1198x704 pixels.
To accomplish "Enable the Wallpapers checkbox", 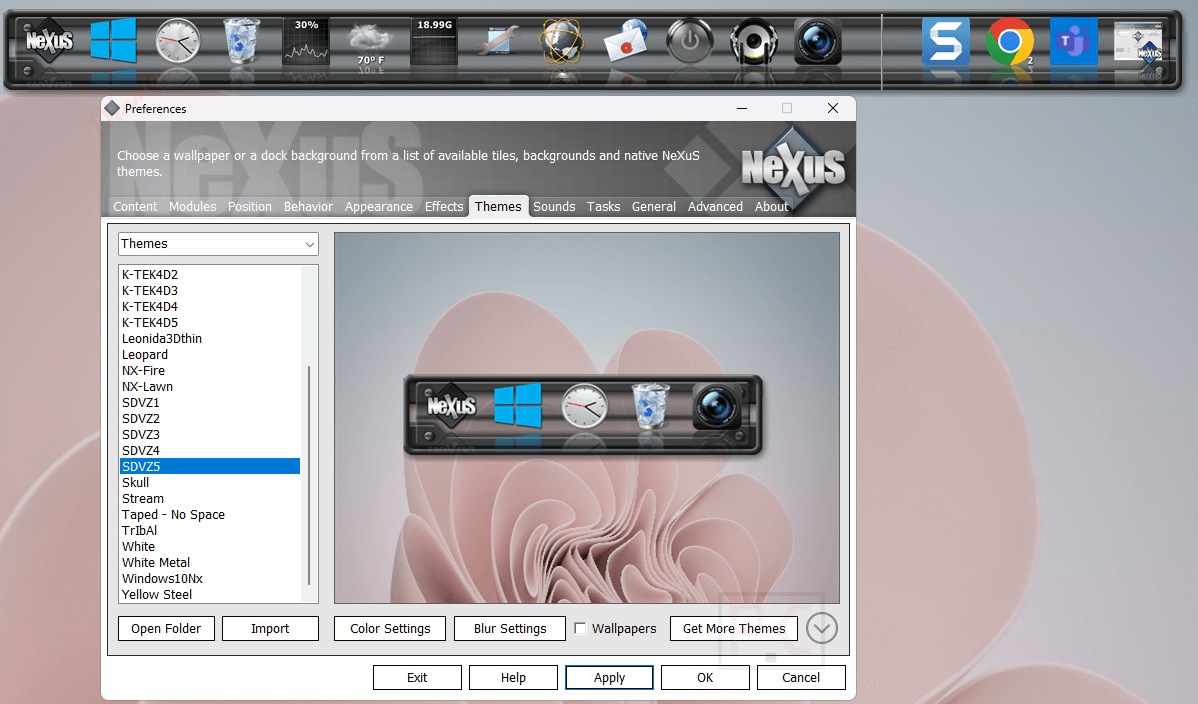I will pyautogui.click(x=580, y=628).
